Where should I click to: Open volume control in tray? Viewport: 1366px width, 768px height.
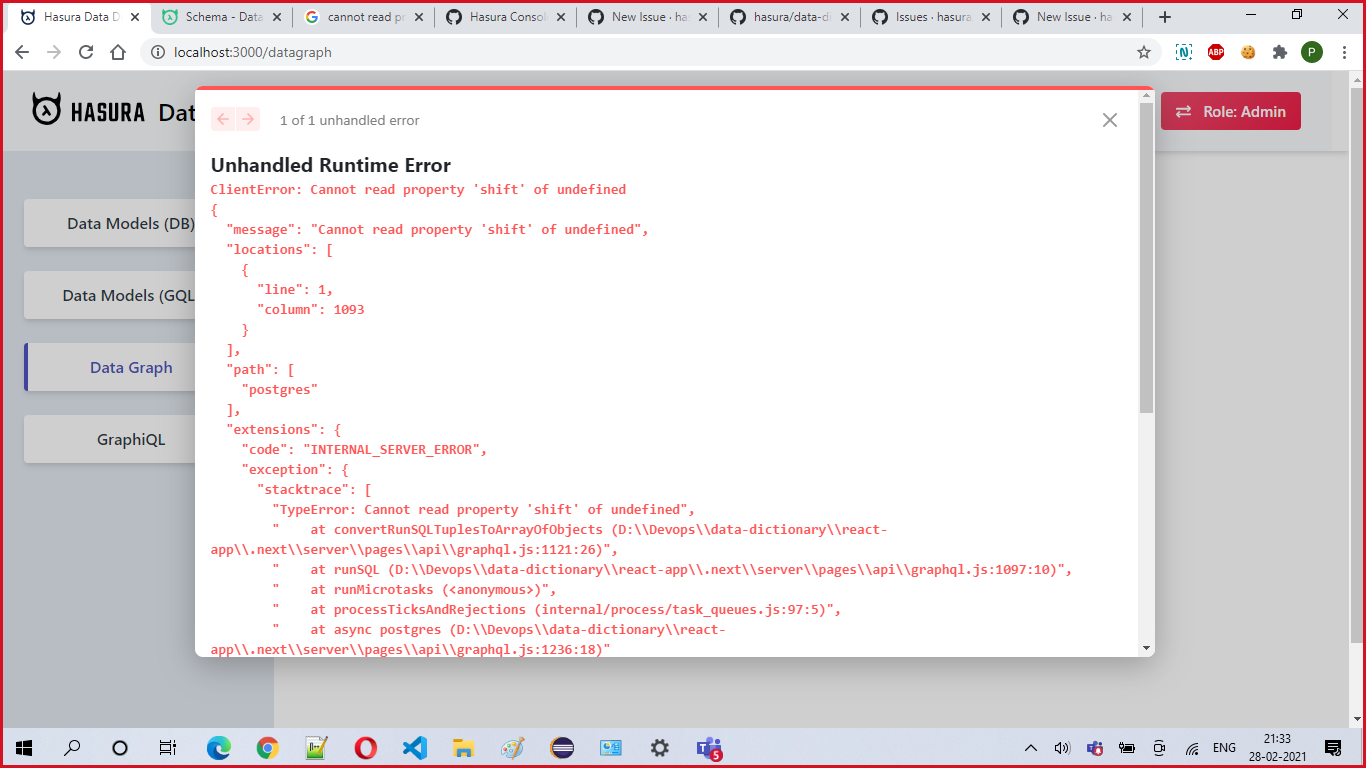pyautogui.click(x=1062, y=747)
